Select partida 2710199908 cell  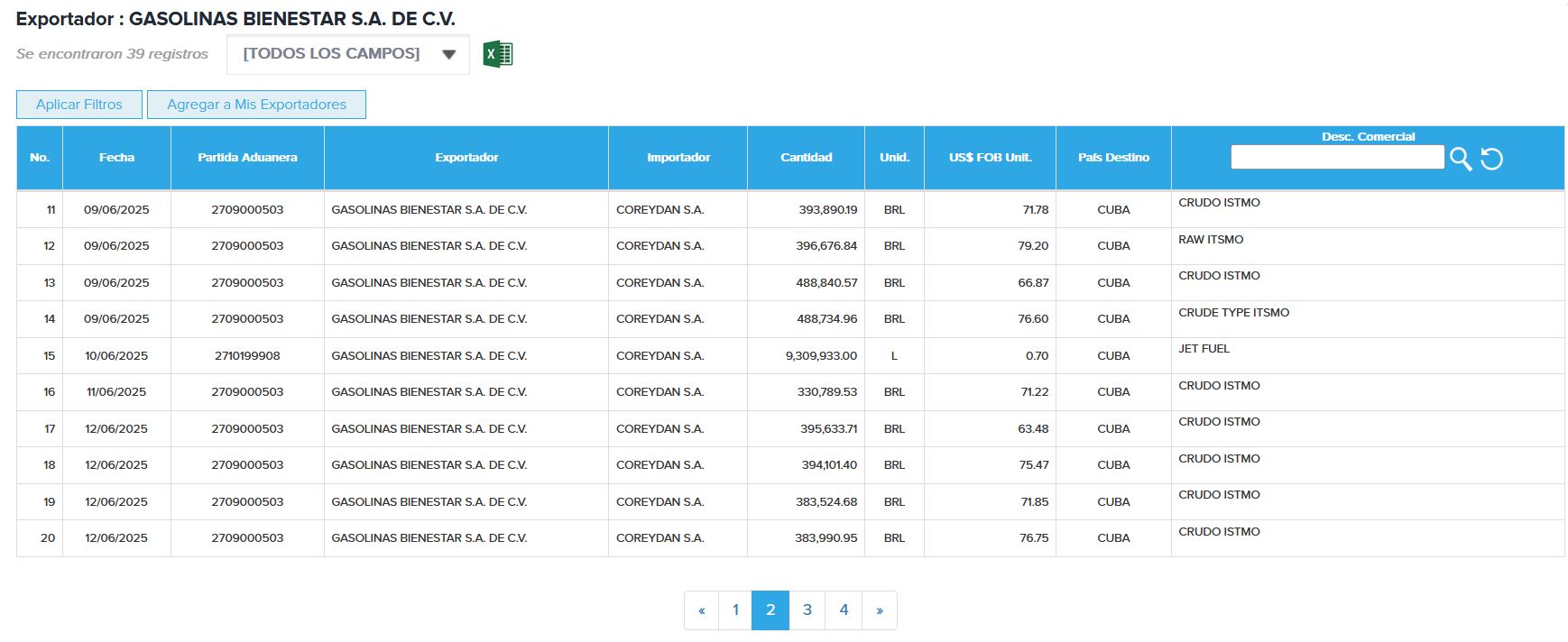tap(247, 356)
